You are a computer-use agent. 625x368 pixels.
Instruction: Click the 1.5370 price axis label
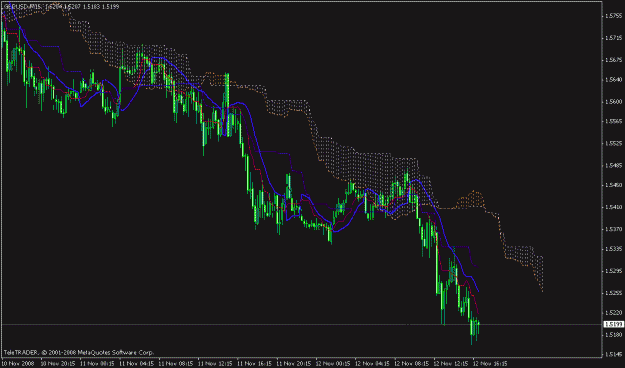tap(614, 229)
